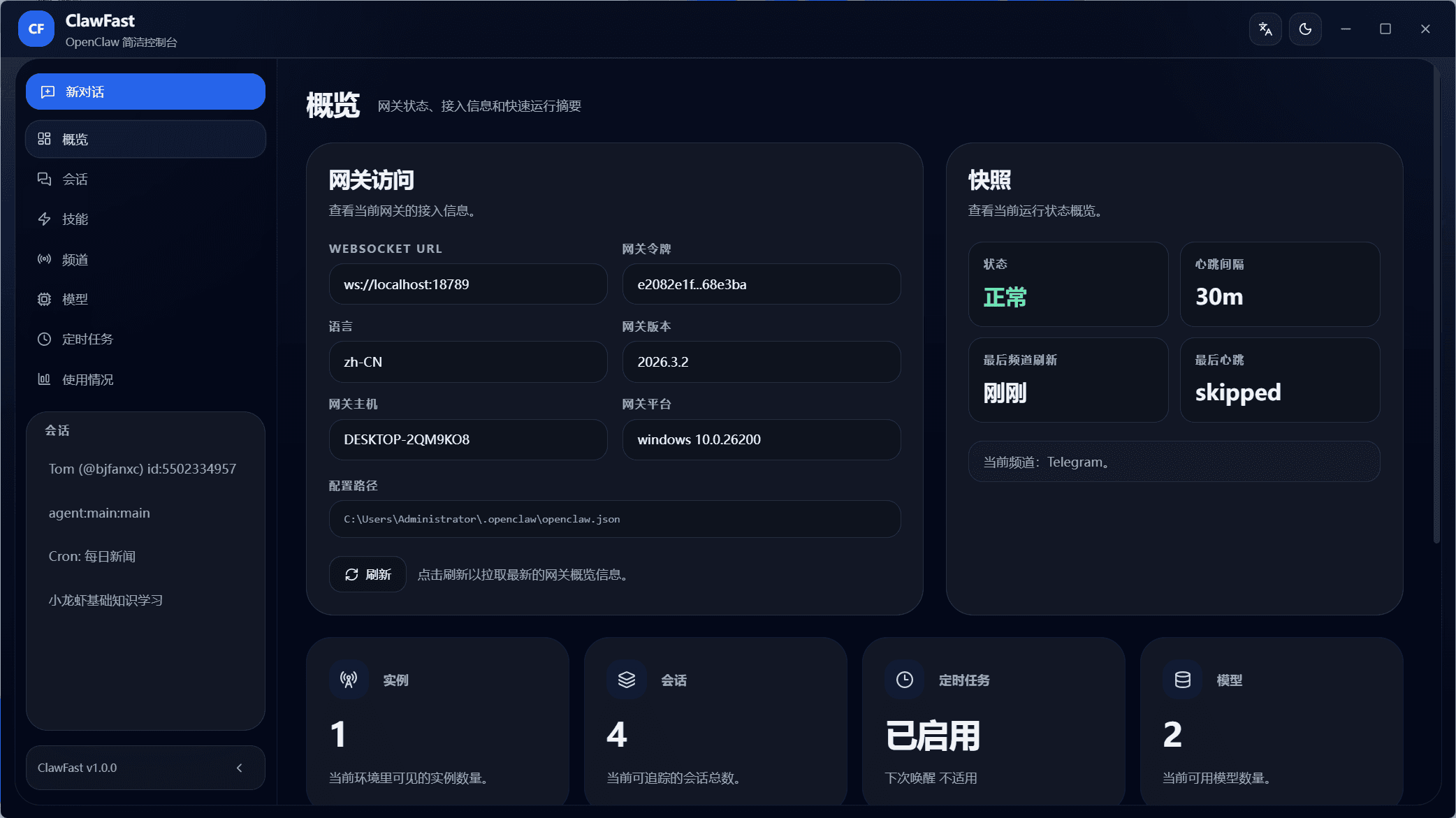Screen dimensions: 1456x818
Task: Collapse the sidebar with the chevron
Action: point(240,767)
